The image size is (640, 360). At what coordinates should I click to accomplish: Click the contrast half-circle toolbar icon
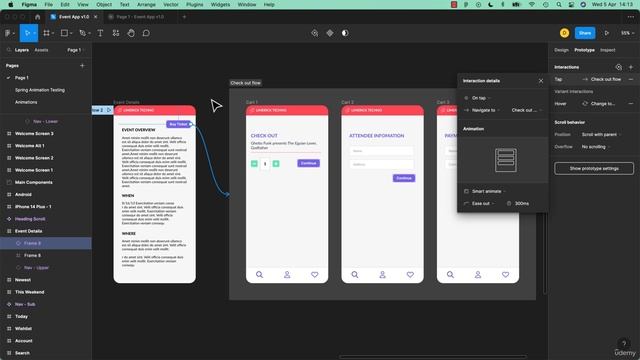[x=345, y=33]
